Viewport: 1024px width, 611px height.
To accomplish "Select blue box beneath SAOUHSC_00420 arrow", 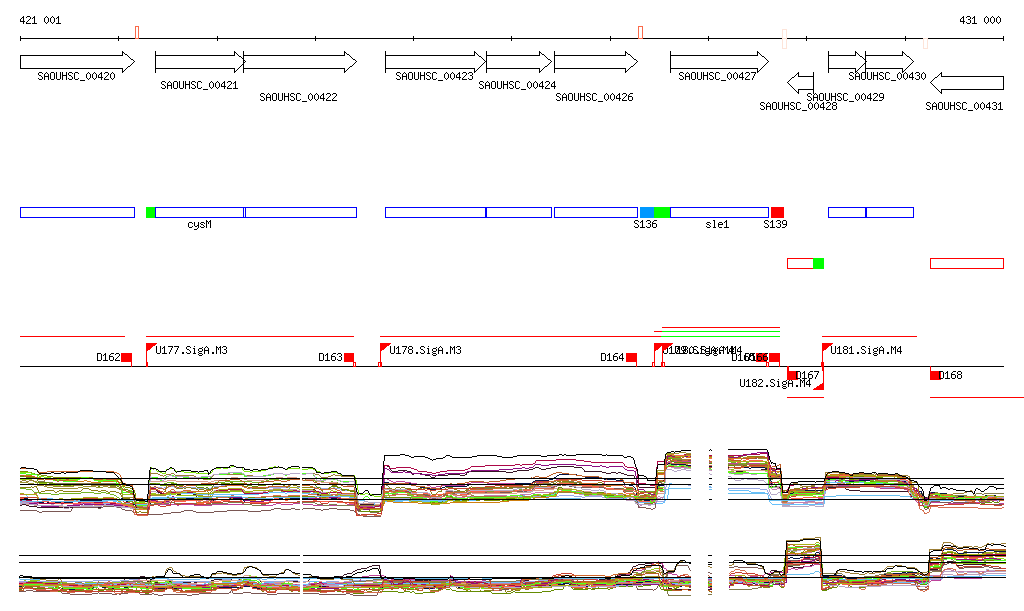I will pos(77,212).
